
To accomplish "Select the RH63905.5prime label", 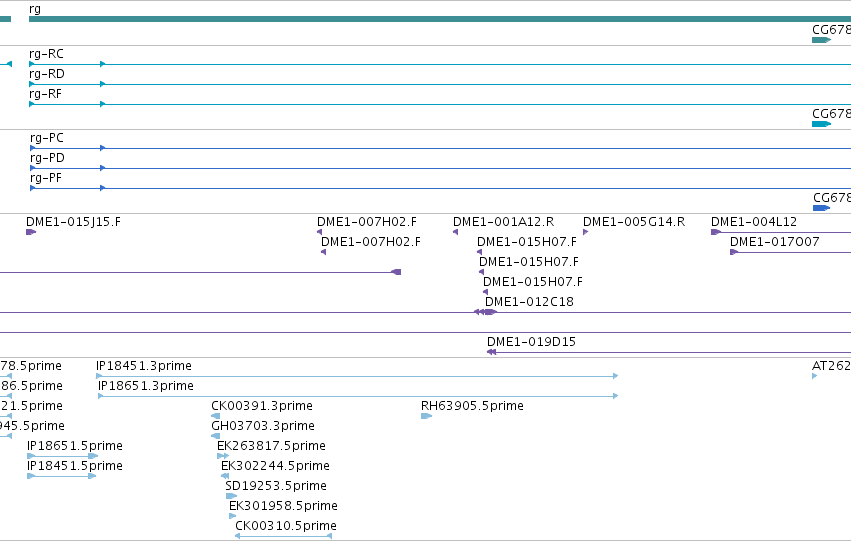I will coord(472,406).
